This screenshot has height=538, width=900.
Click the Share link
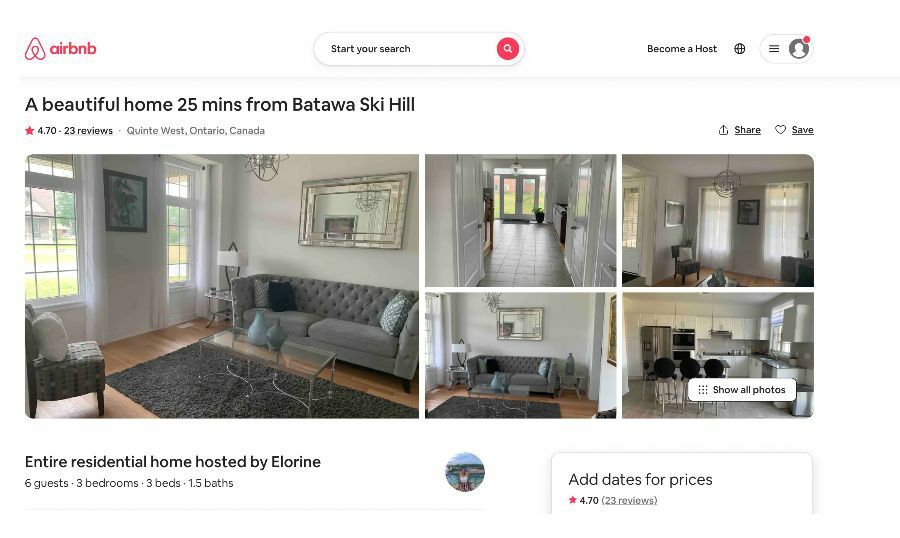[x=747, y=130]
